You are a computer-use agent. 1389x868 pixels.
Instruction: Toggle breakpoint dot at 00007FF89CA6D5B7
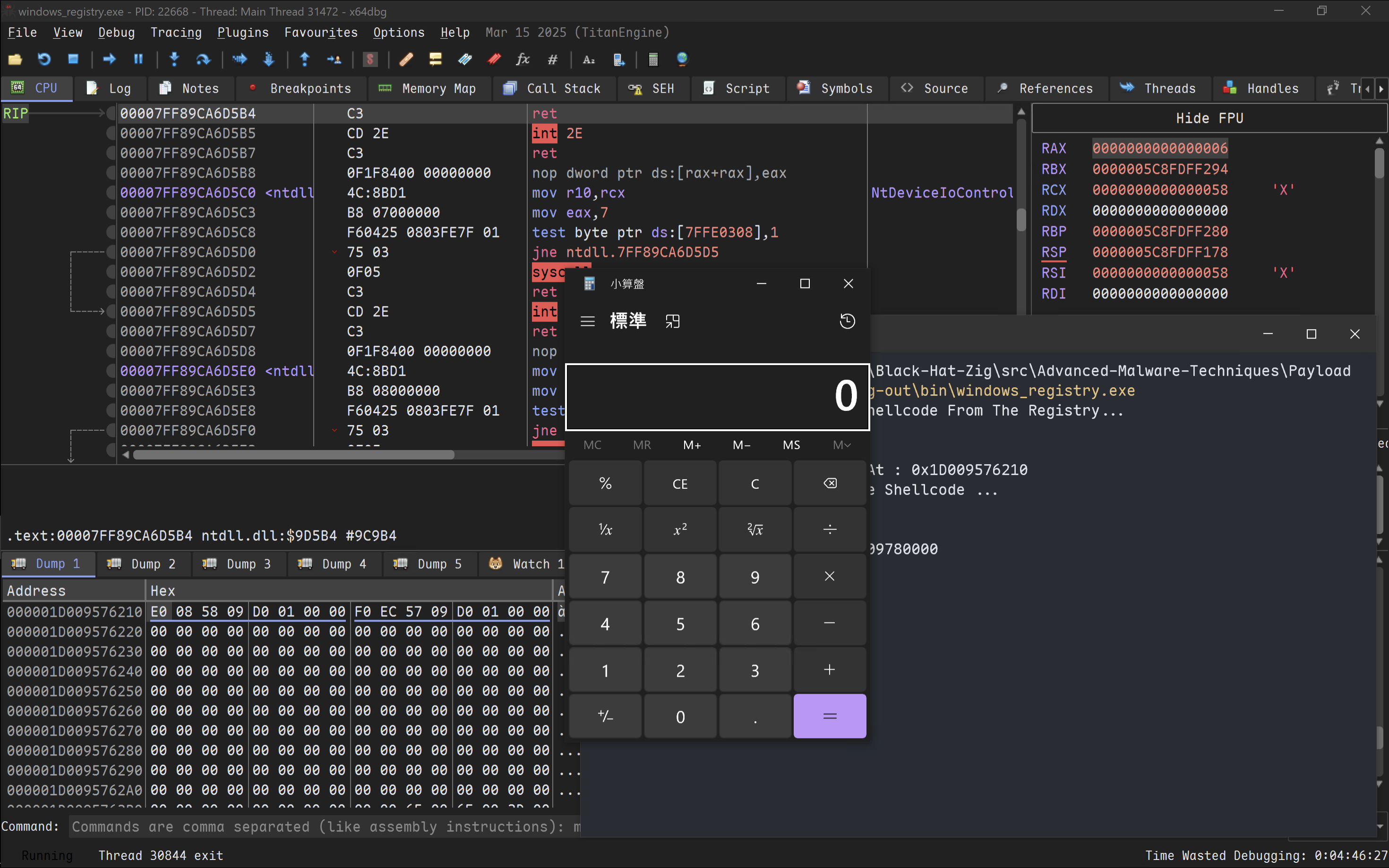coord(111,153)
